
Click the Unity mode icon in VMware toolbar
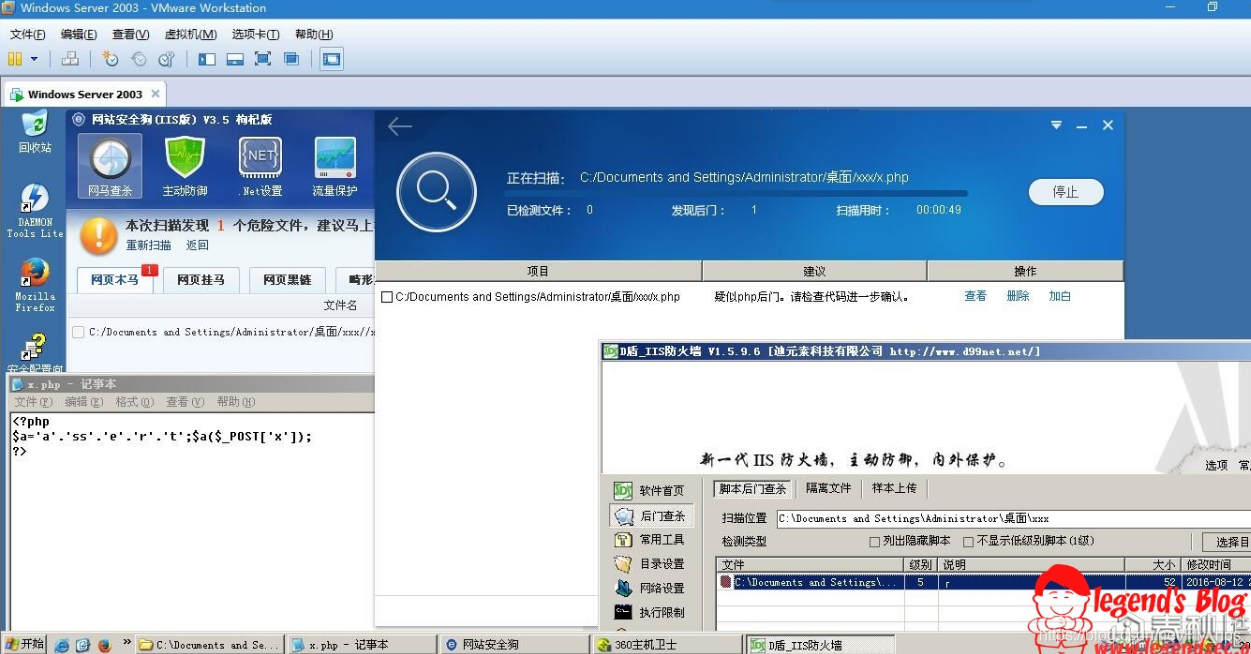tap(291, 59)
